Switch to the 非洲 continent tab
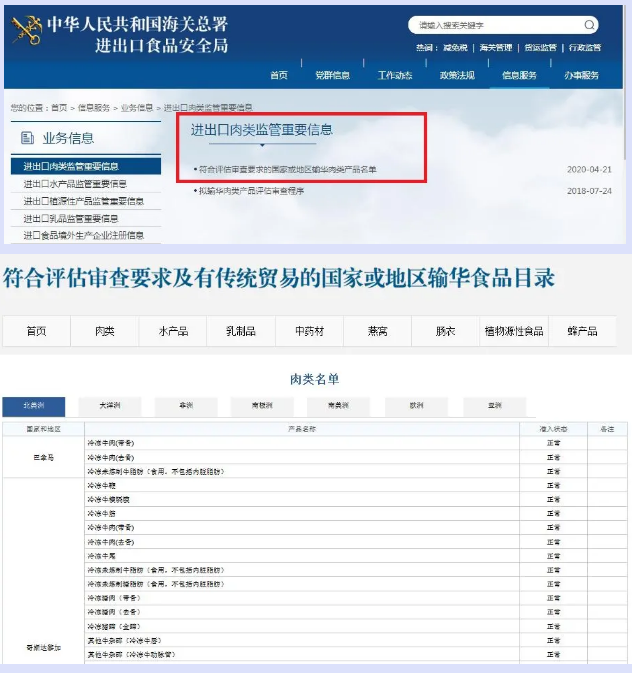Screen dimensions: 632x673 (186, 406)
